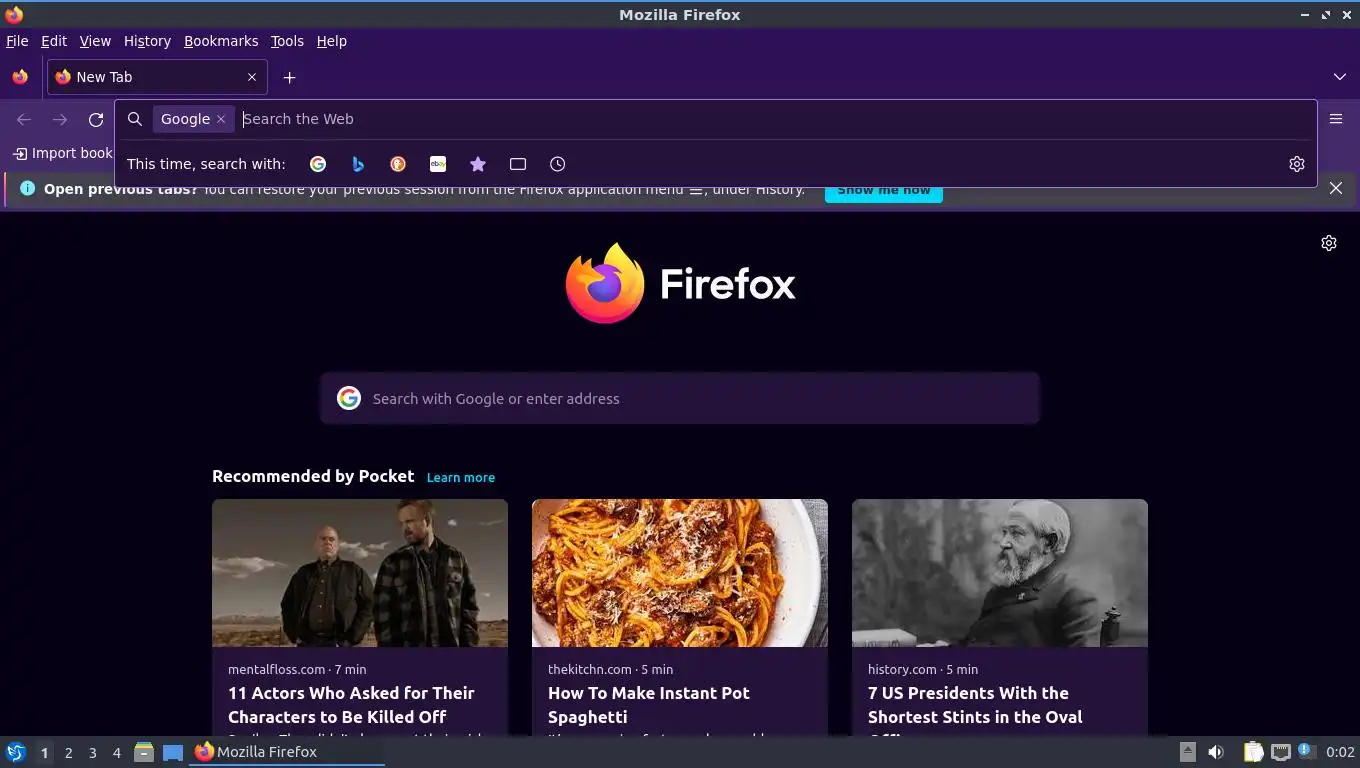Screen dimensions: 1360x768
Task: Dismiss the Open previous tabs notification
Action: click(x=1336, y=188)
